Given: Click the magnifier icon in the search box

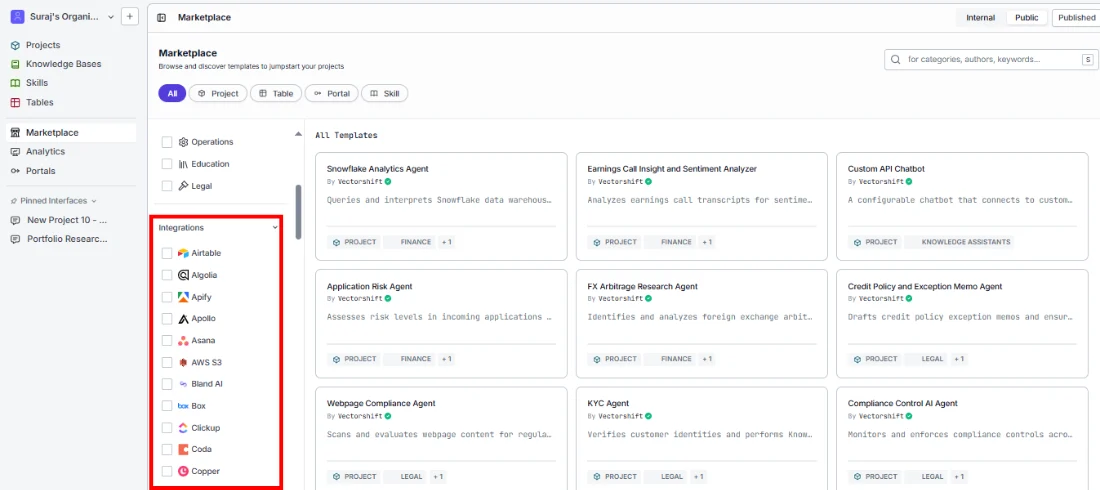Looking at the screenshot, I should pos(895,60).
